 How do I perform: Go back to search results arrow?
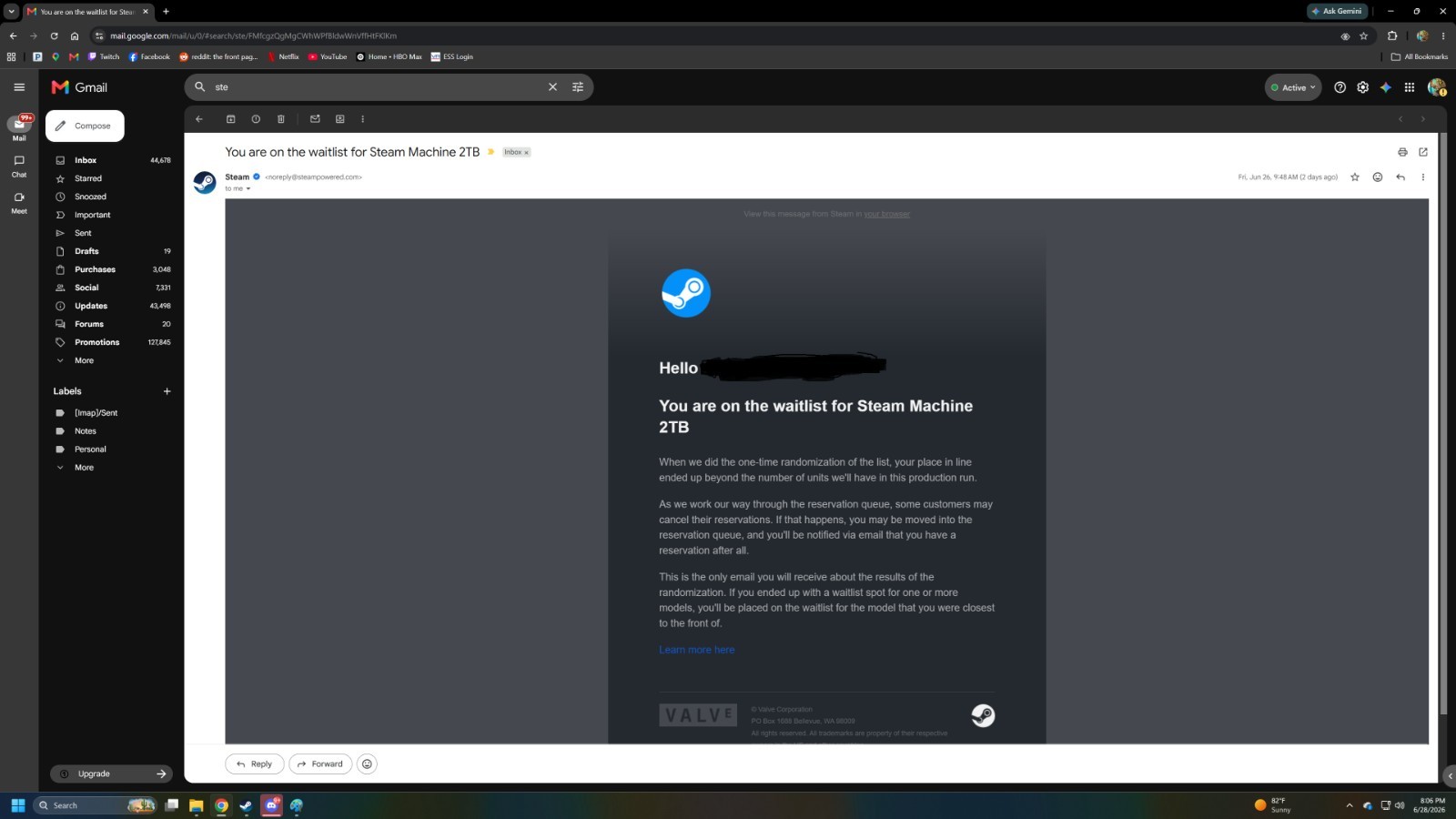point(199,119)
